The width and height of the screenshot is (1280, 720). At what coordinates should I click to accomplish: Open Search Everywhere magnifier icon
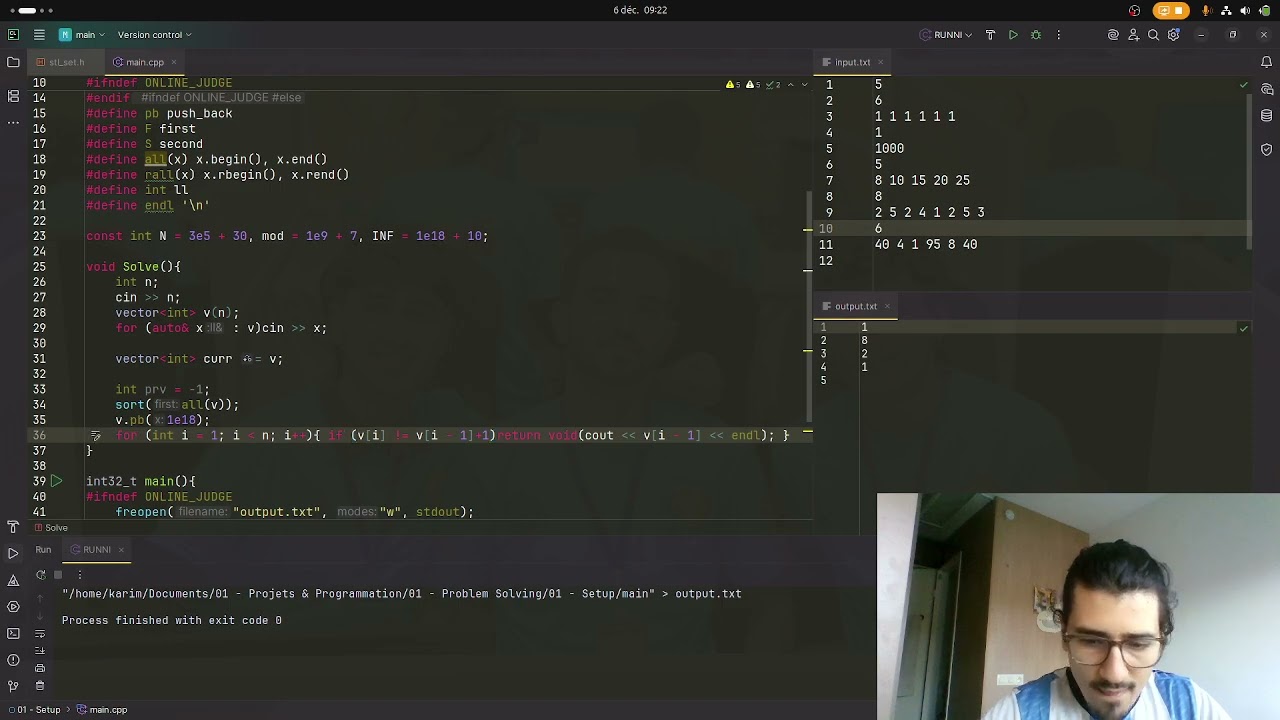click(1153, 35)
